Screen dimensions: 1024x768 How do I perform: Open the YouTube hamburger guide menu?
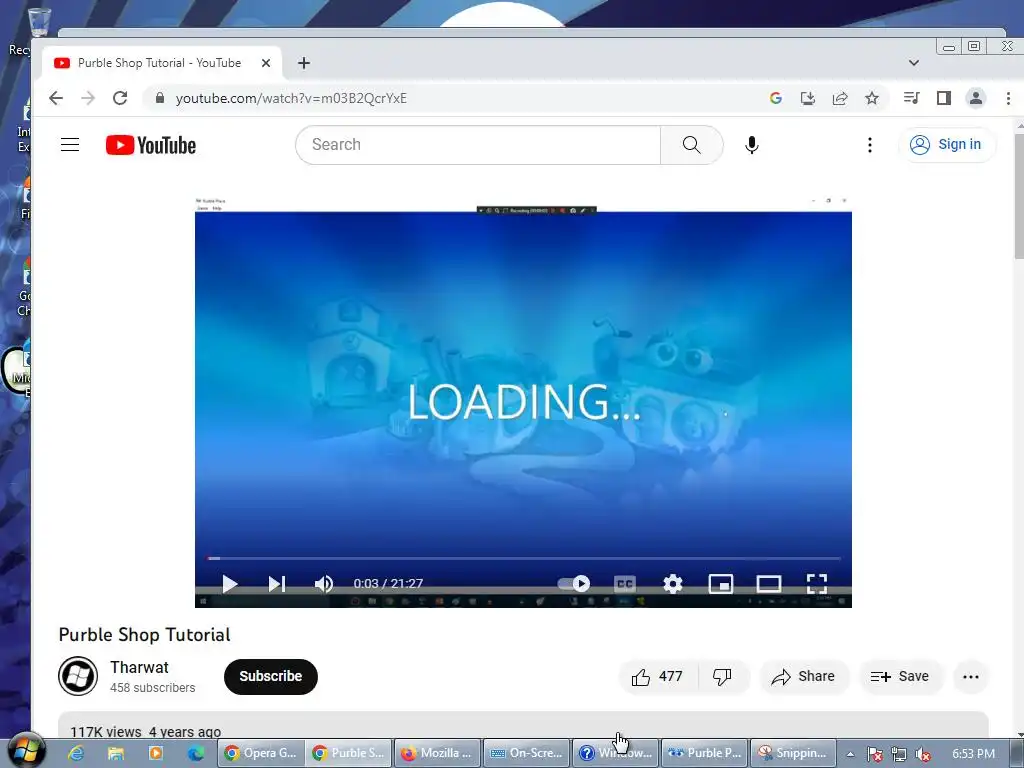70,144
